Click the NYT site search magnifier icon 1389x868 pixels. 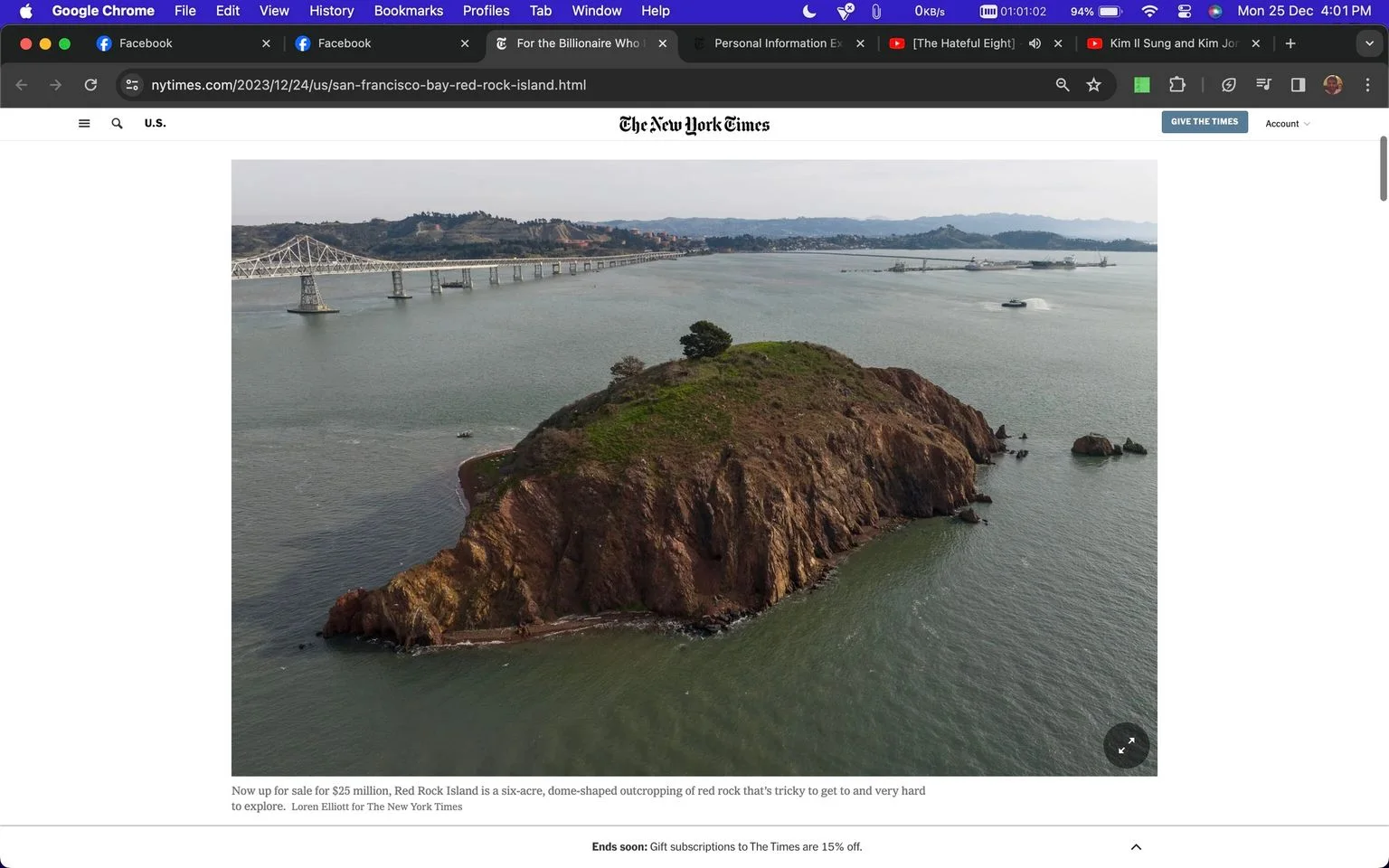(117, 124)
